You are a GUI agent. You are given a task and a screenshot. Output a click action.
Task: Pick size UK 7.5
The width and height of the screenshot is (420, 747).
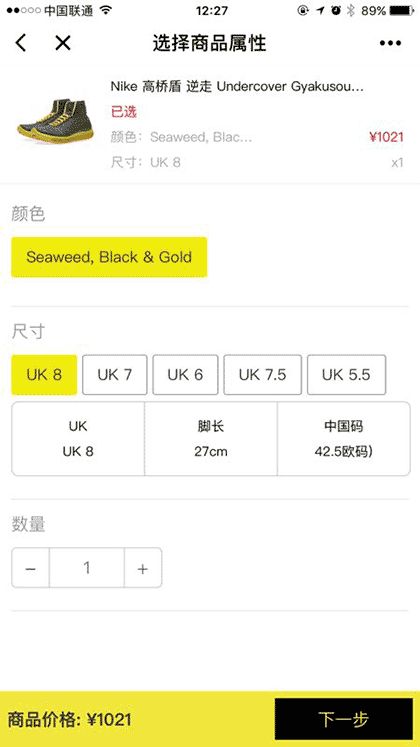coord(262,374)
